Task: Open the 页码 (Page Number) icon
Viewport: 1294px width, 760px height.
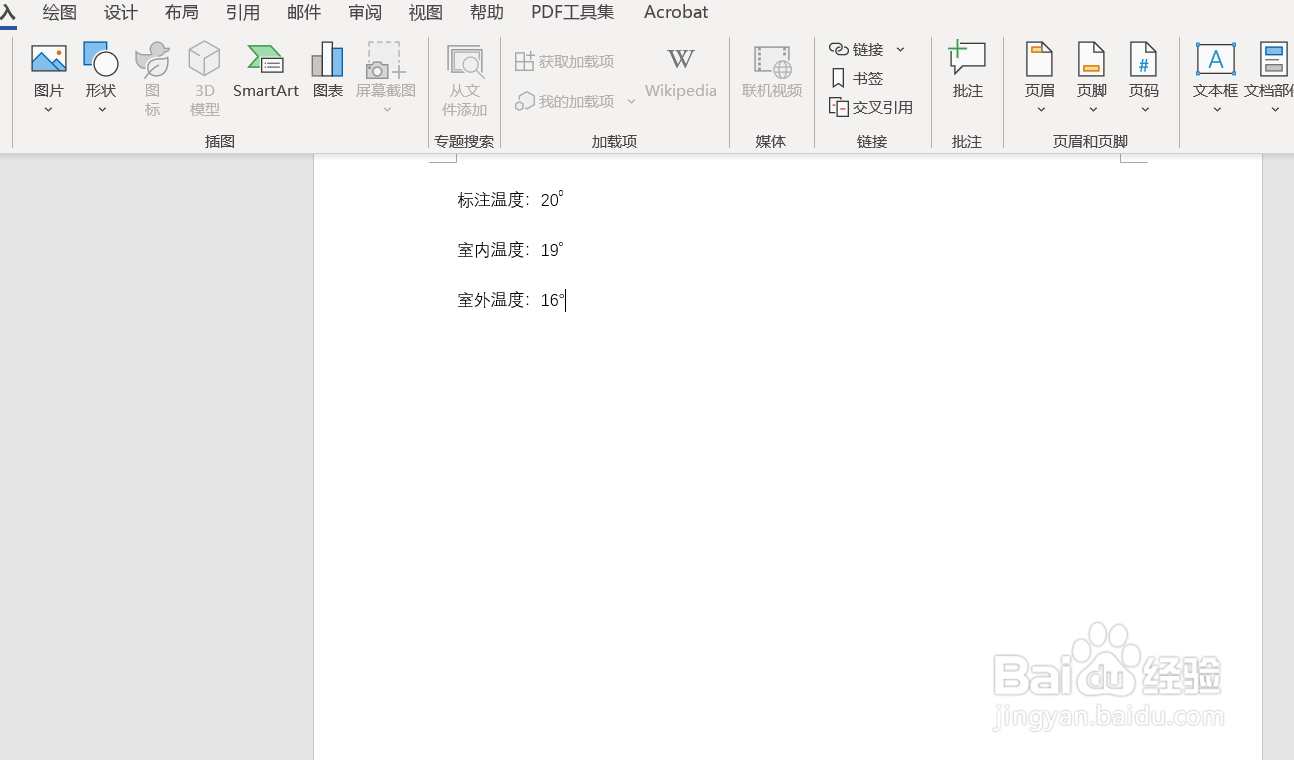Action: coord(1144,59)
